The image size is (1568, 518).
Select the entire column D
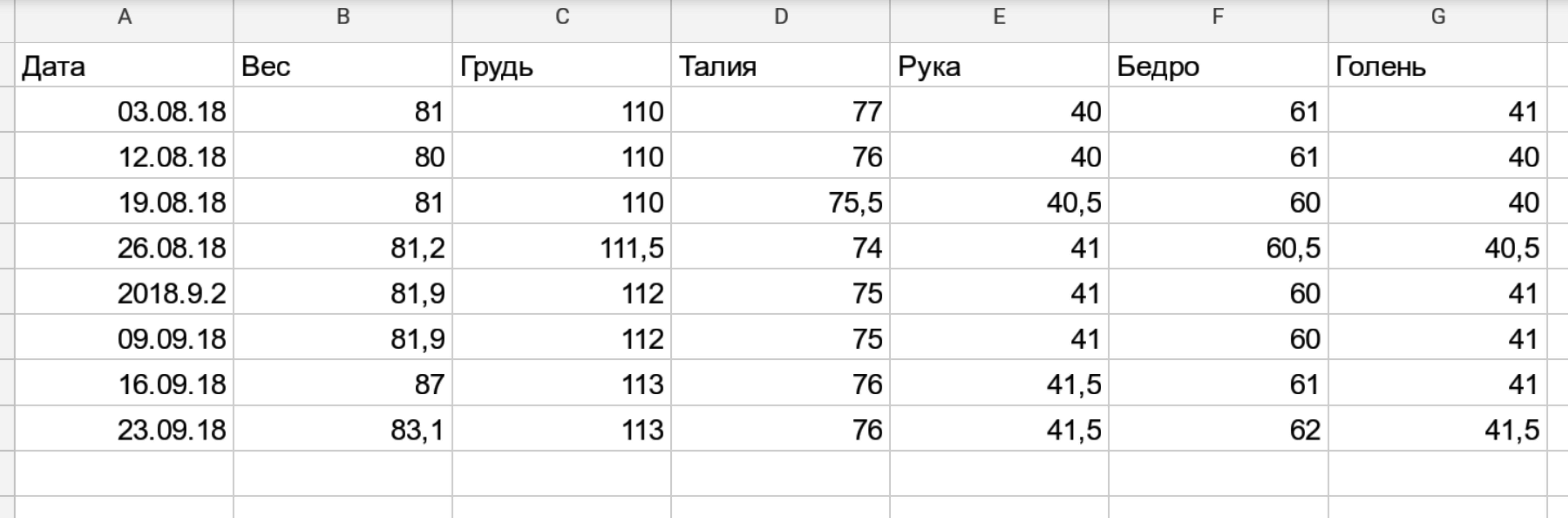(780, 17)
